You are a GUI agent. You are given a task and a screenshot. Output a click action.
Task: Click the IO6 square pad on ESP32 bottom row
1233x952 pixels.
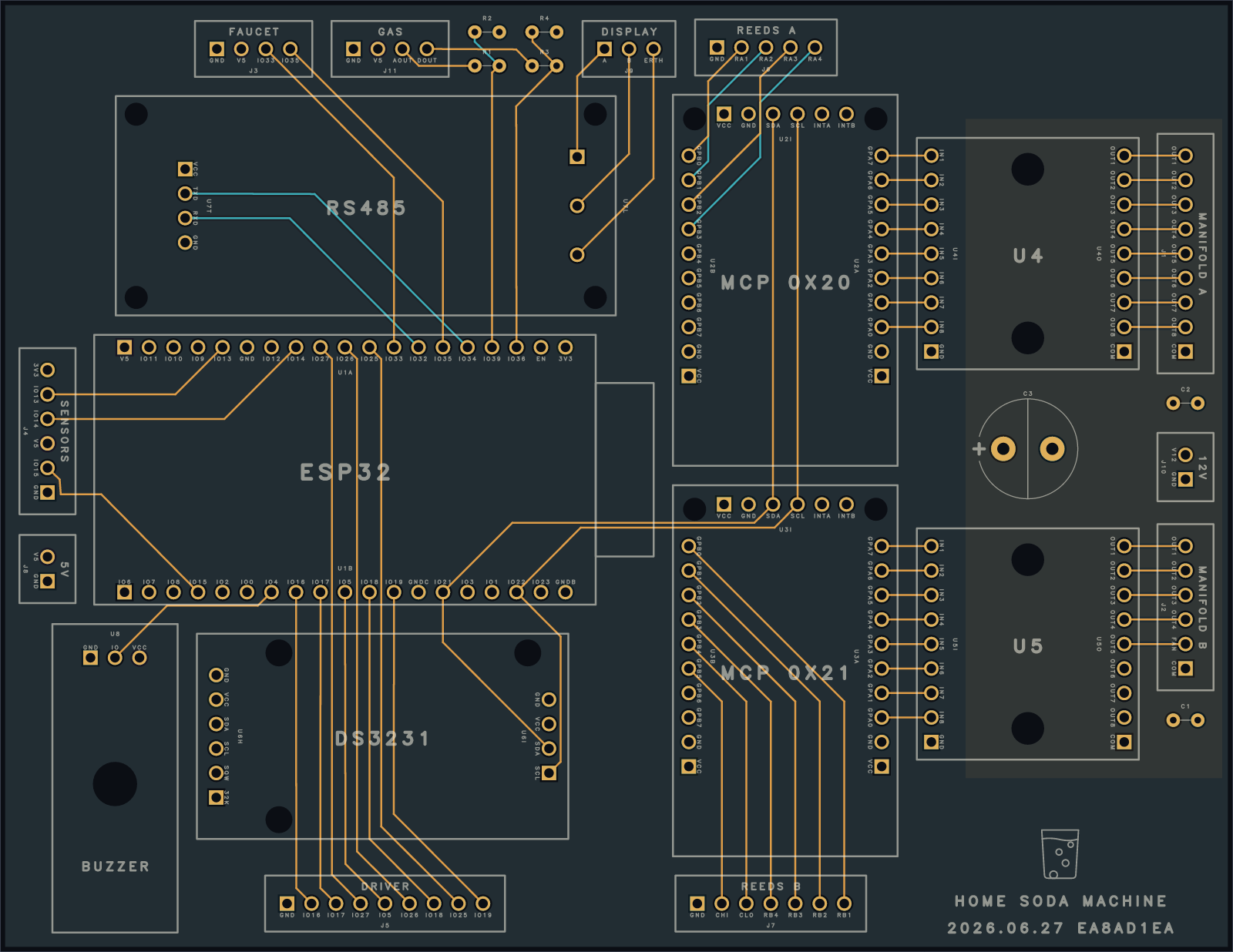124,592
